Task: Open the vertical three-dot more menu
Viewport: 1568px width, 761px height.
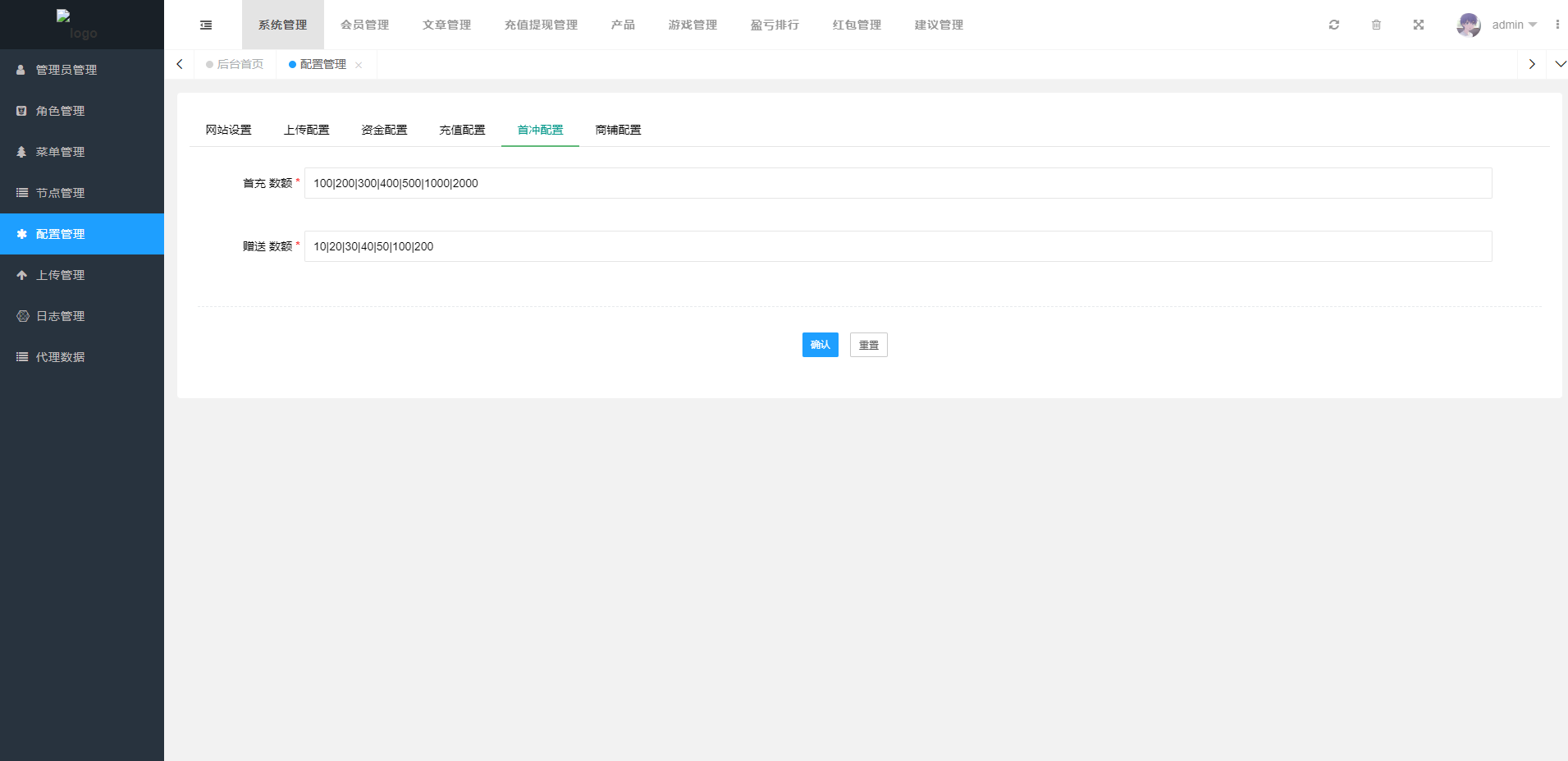Action: [1557, 25]
